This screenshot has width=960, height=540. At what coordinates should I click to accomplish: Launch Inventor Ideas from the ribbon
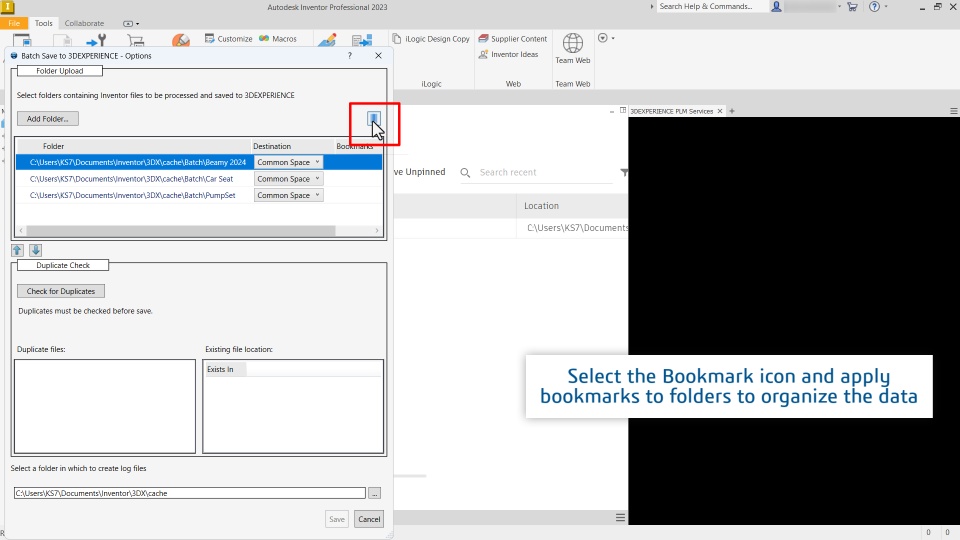click(x=508, y=54)
